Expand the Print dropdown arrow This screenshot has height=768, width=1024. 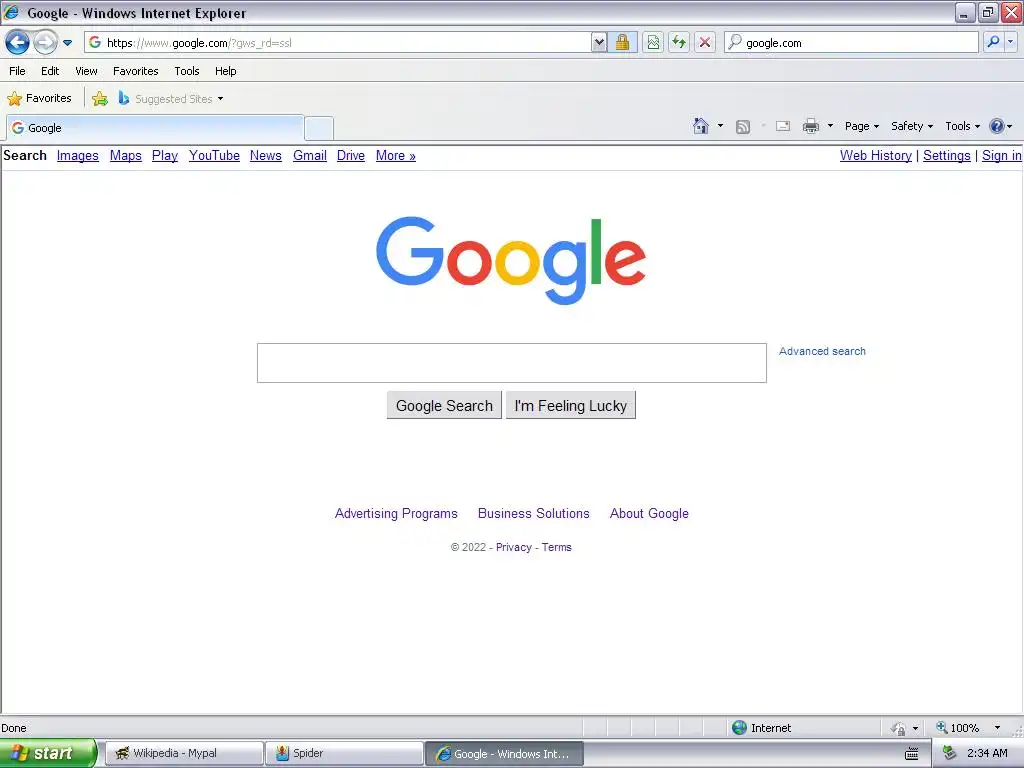coord(830,126)
